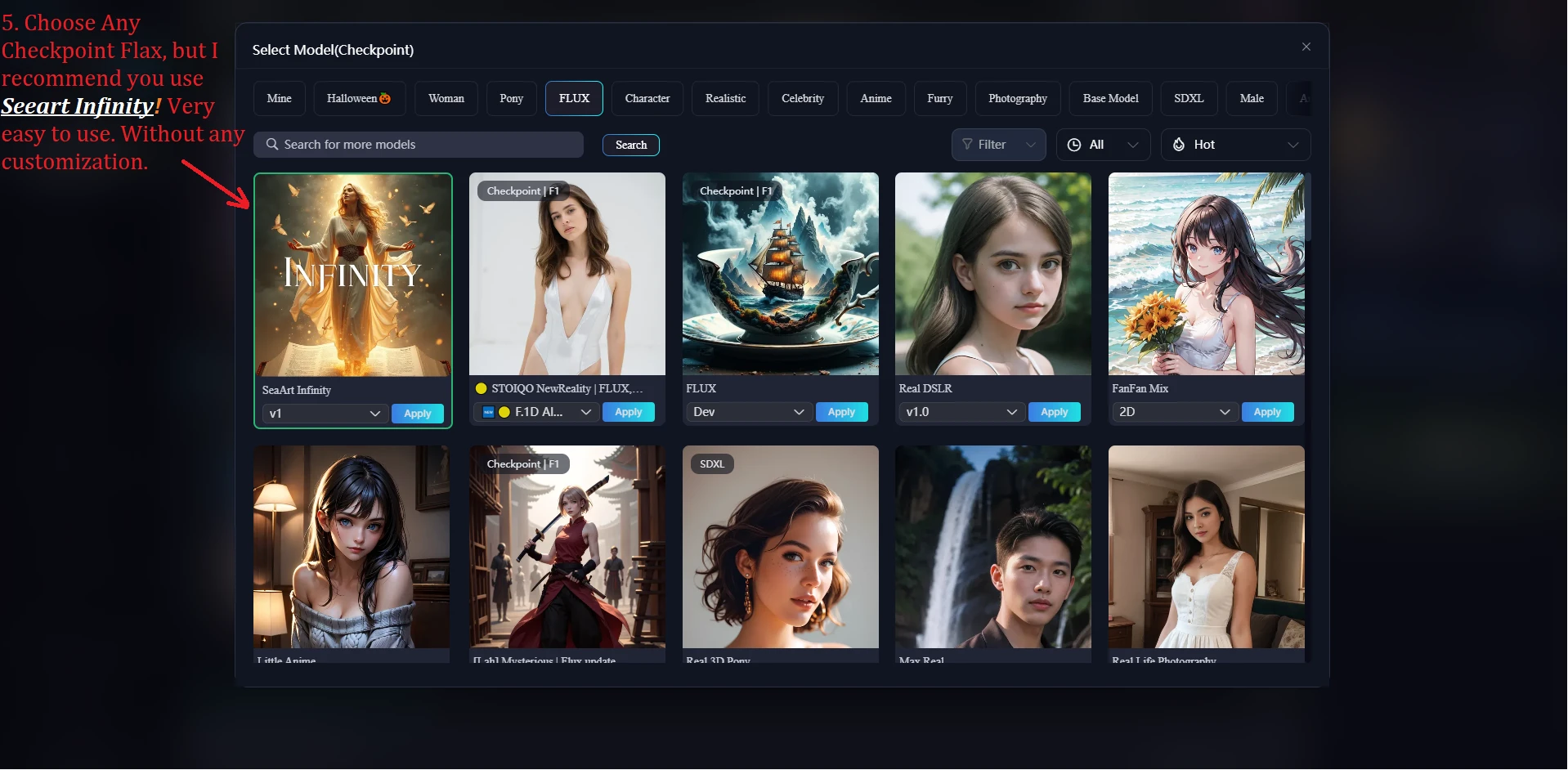The width and height of the screenshot is (1568, 770).
Task: Open the Pony tab
Action: 511,98
